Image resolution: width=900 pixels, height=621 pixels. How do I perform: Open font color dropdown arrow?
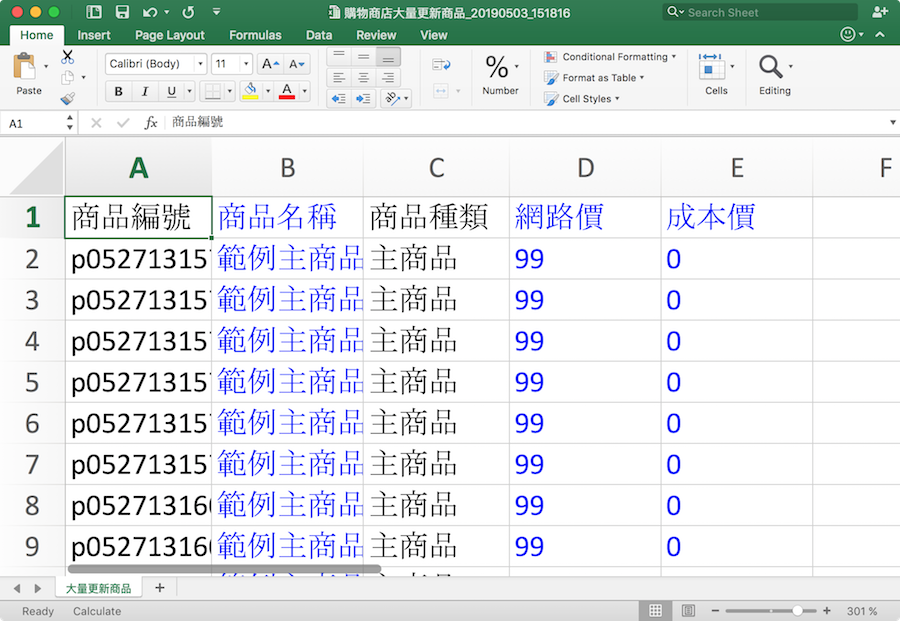point(304,91)
